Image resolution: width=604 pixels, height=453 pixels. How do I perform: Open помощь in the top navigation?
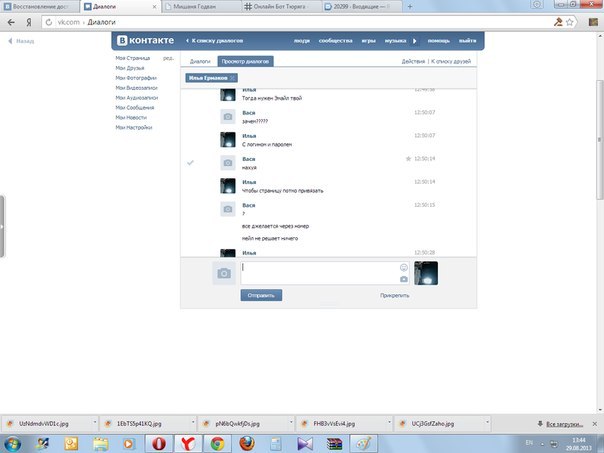coord(439,41)
